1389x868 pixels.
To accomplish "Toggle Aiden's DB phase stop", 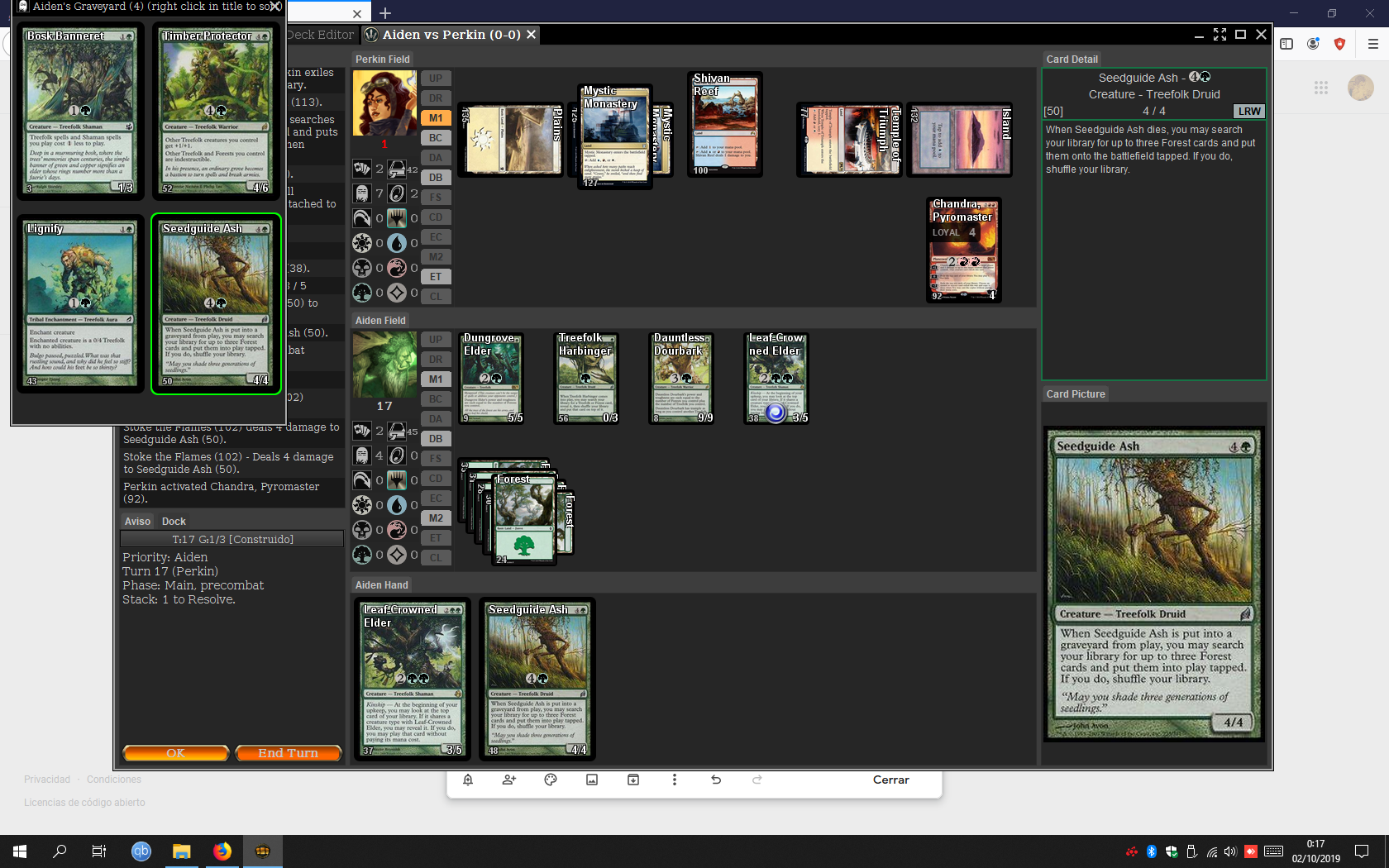I will [x=436, y=439].
